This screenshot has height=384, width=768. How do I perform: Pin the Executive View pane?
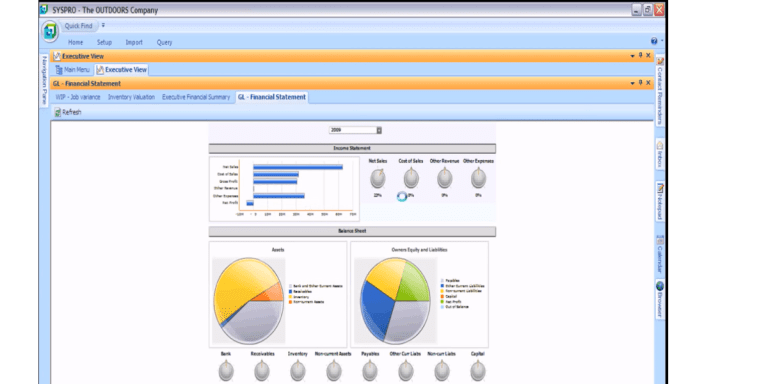640,55
